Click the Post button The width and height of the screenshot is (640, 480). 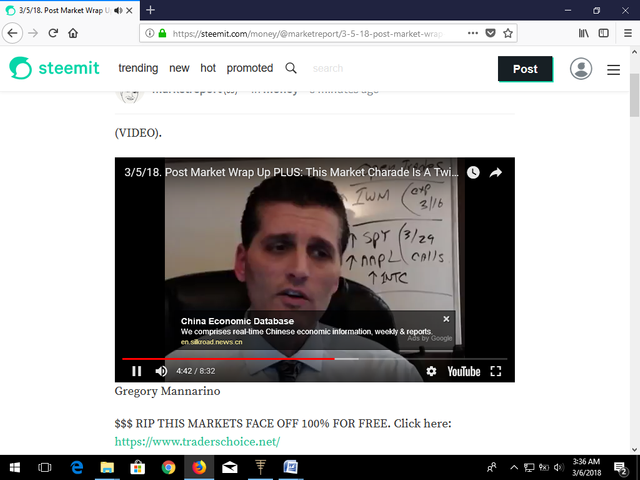[525, 69]
